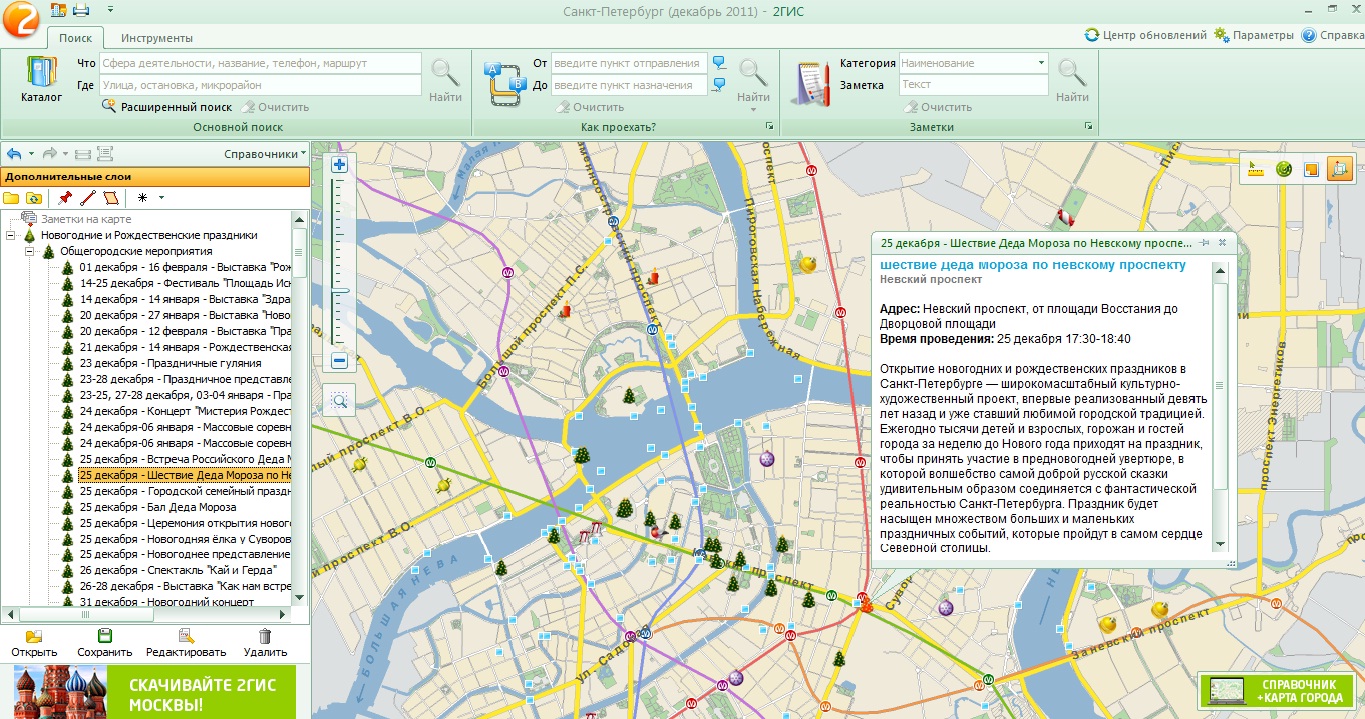This screenshot has height=719, width=1365.
Task: Click the Редактировать button
Action: pyautogui.click(x=186, y=642)
